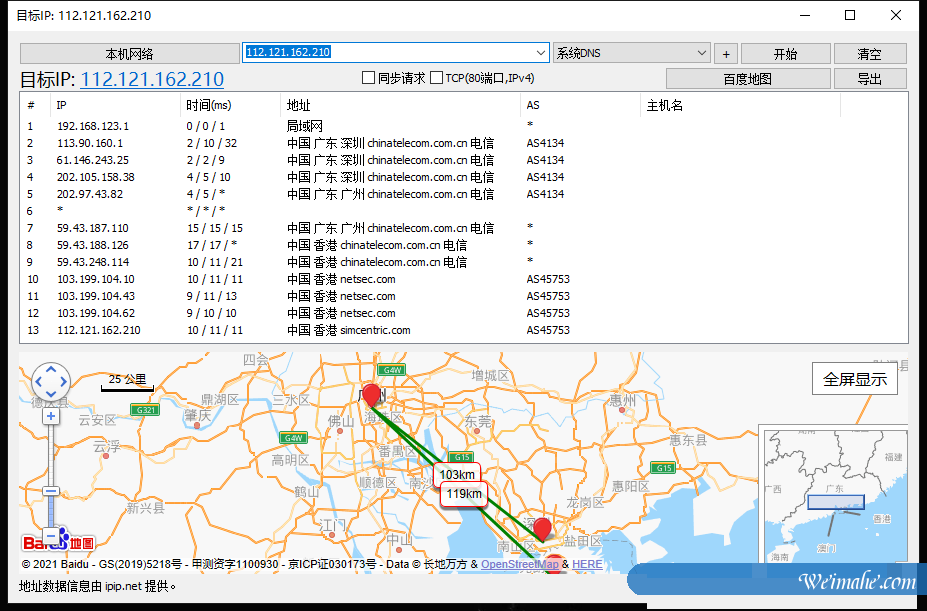Viewport: 927px width, 611px height.
Task: Open the target IP address dropdown
Action: tap(540, 53)
